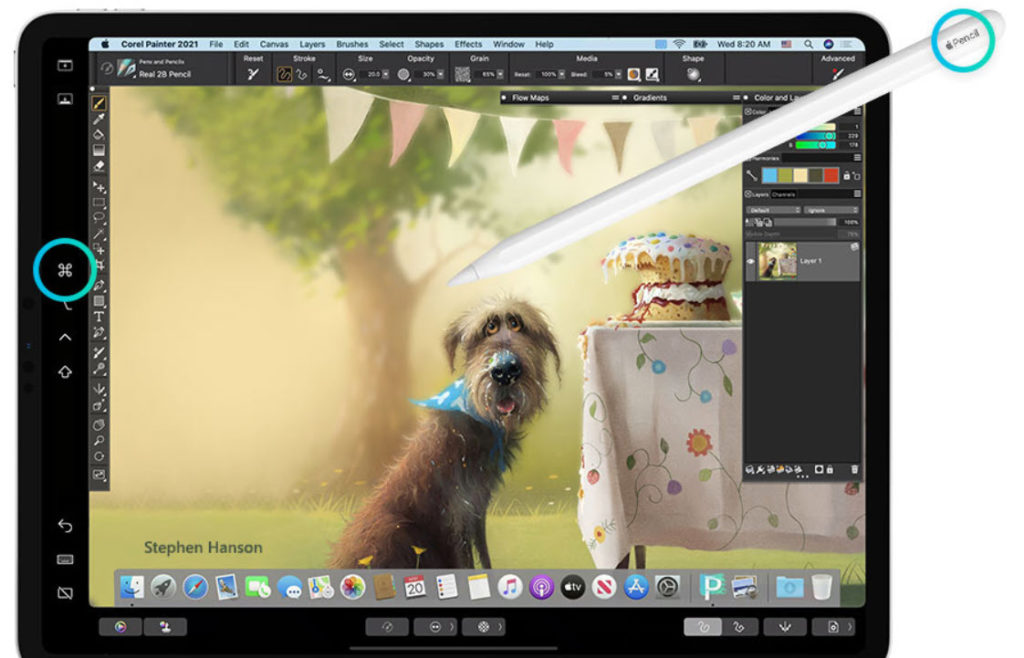This screenshot has height=658, width=1024.
Task: Select the Magic Wand tool
Action: (99, 233)
